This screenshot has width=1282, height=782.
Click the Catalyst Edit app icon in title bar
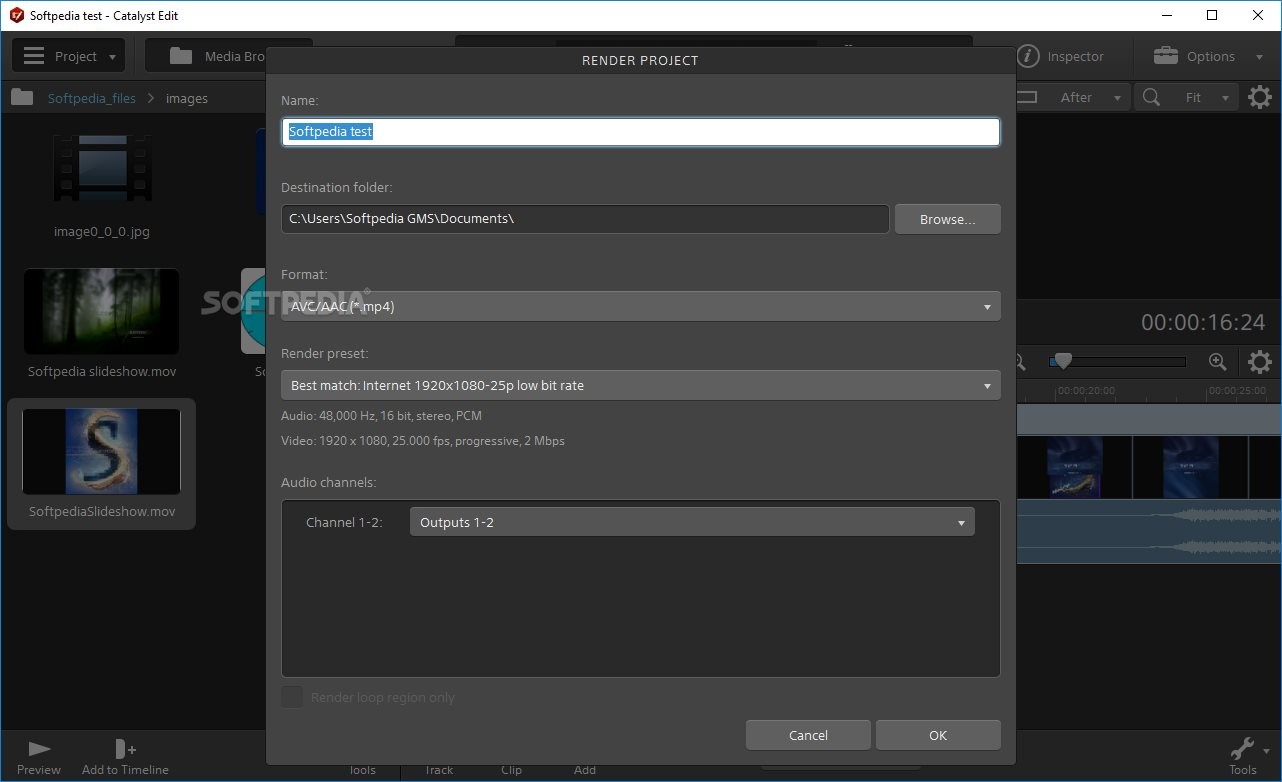[16, 16]
